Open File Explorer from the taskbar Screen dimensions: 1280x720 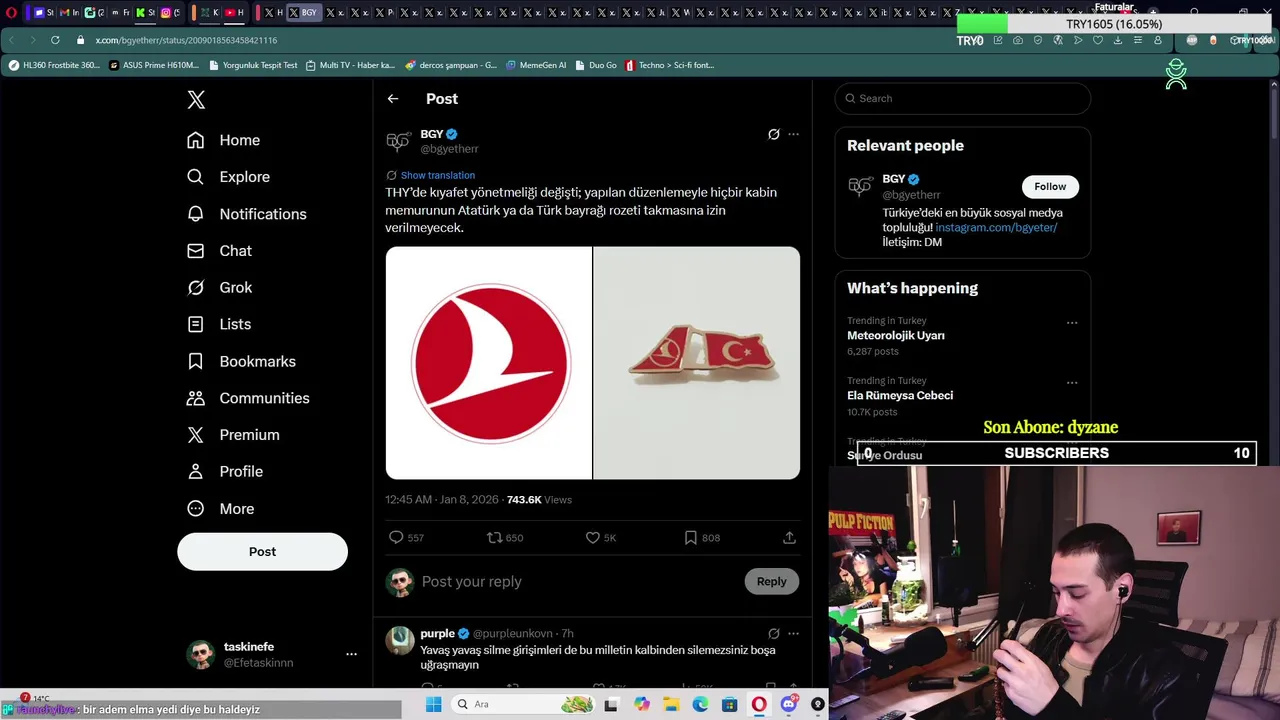coord(671,704)
